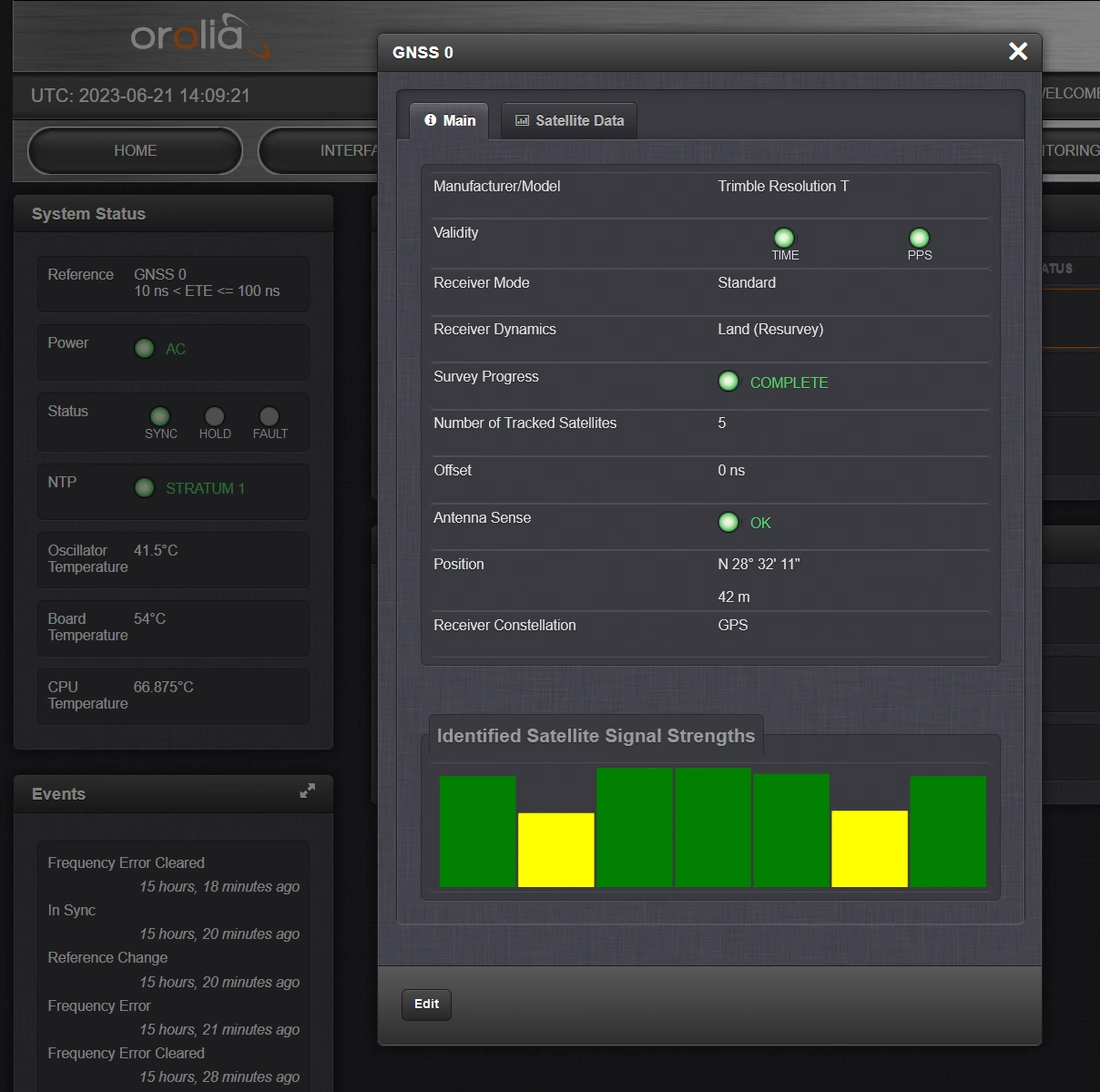Click the 'GNSS 0' dialog title

coord(422,53)
